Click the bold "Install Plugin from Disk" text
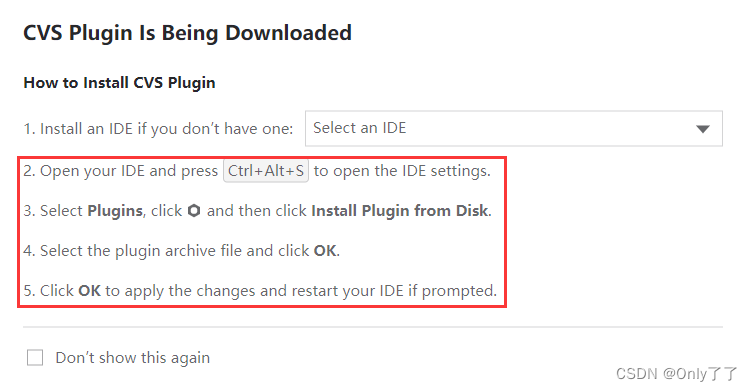Screen dimensions: 752x391 click(x=400, y=211)
